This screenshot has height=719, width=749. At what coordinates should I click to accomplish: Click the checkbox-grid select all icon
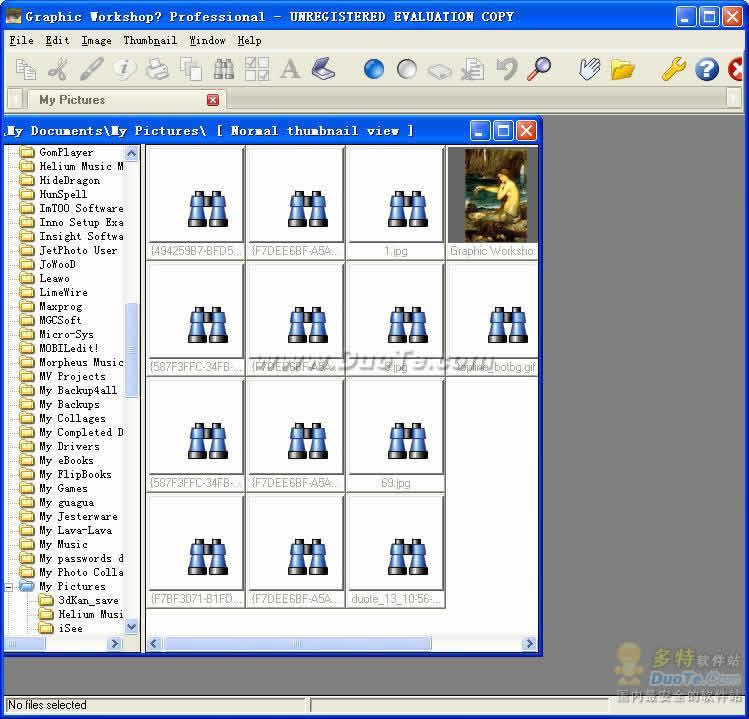tap(257, 69)
